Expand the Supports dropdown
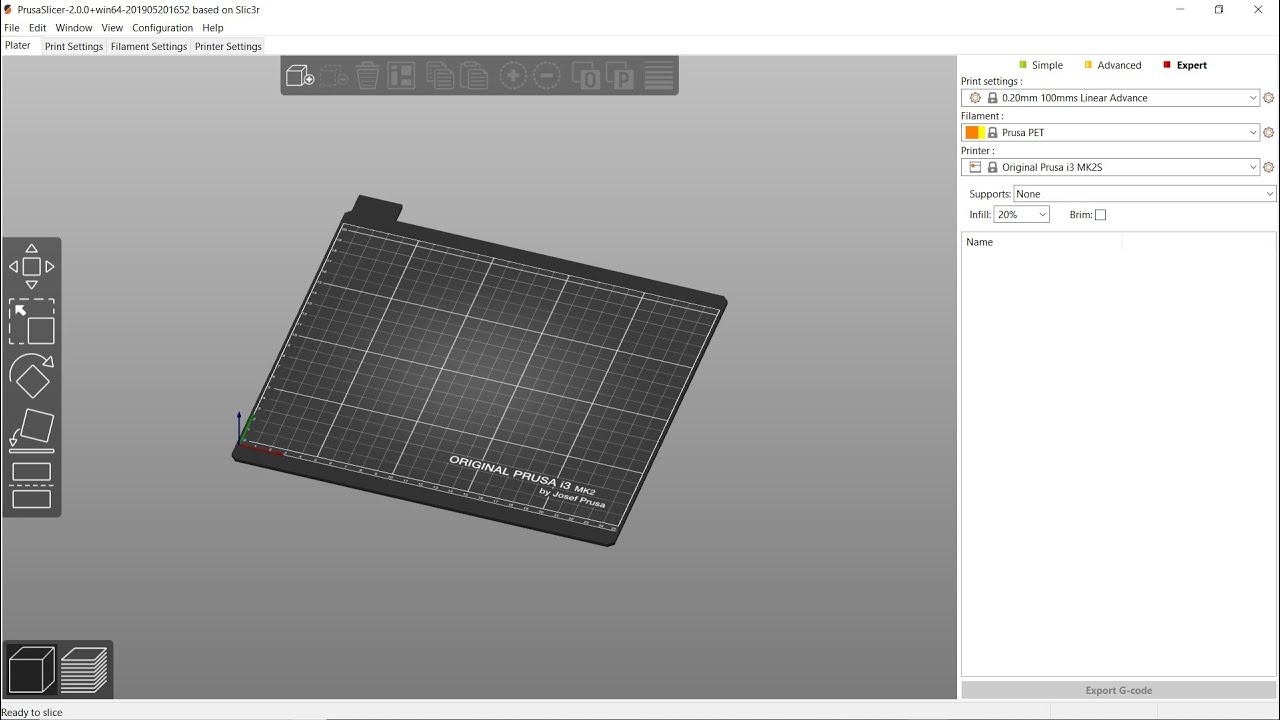This screenshot has height=720, width=1280. pyautogui.click(x=1145, y=194)
